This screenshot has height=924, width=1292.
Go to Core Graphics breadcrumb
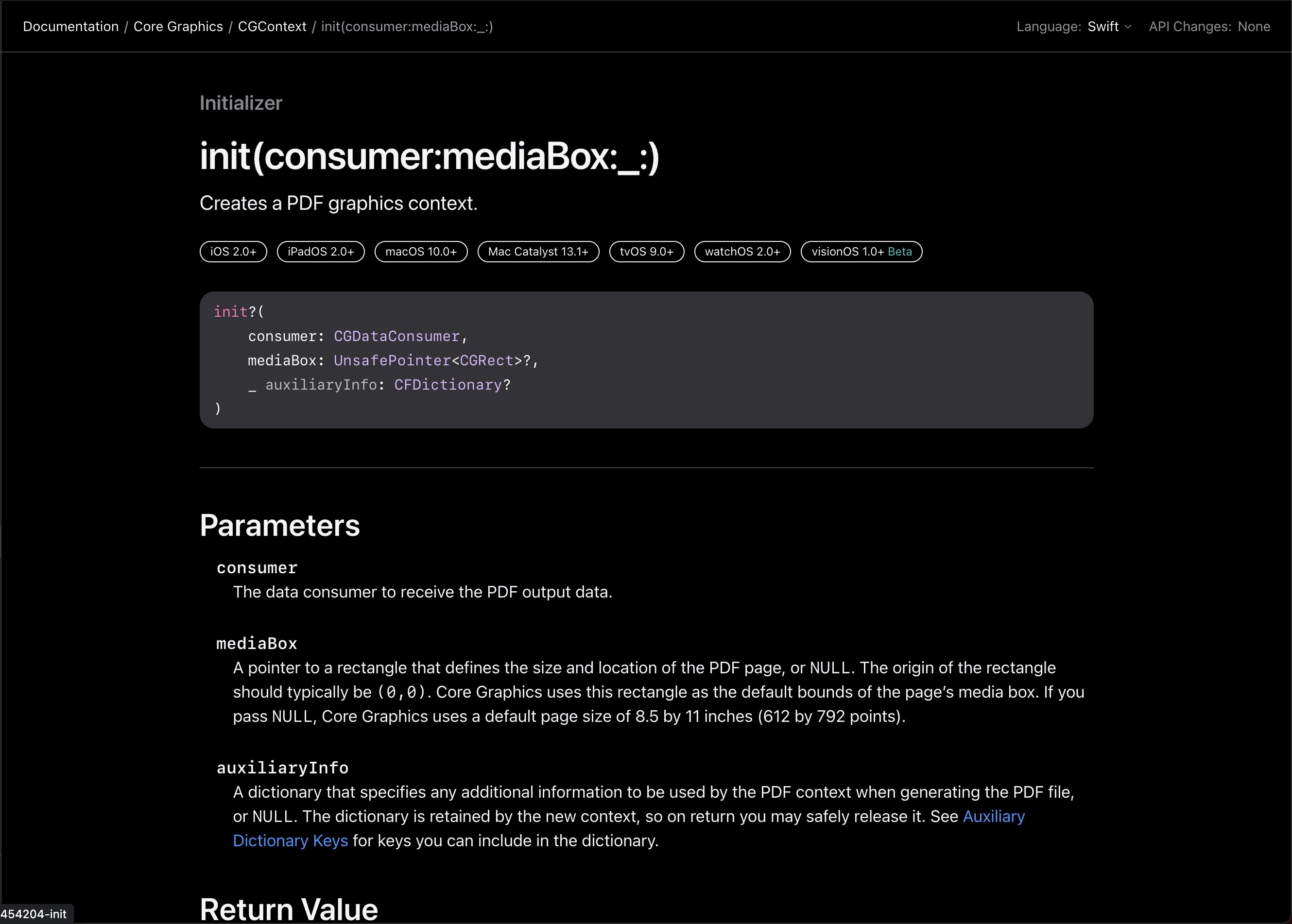click(178, 27)
